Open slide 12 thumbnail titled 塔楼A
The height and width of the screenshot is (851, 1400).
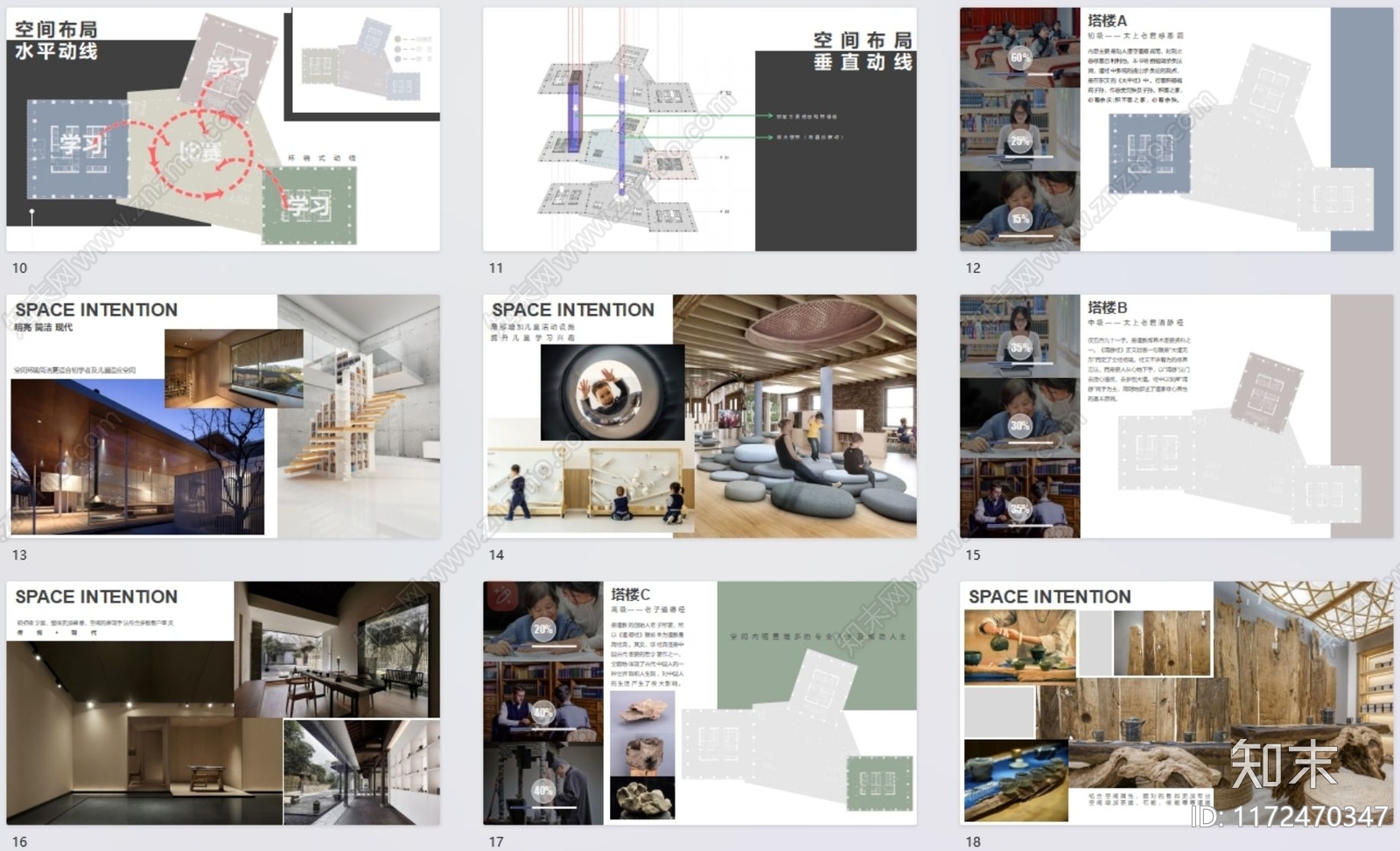pyautogui.click(x=1176, y=129)
